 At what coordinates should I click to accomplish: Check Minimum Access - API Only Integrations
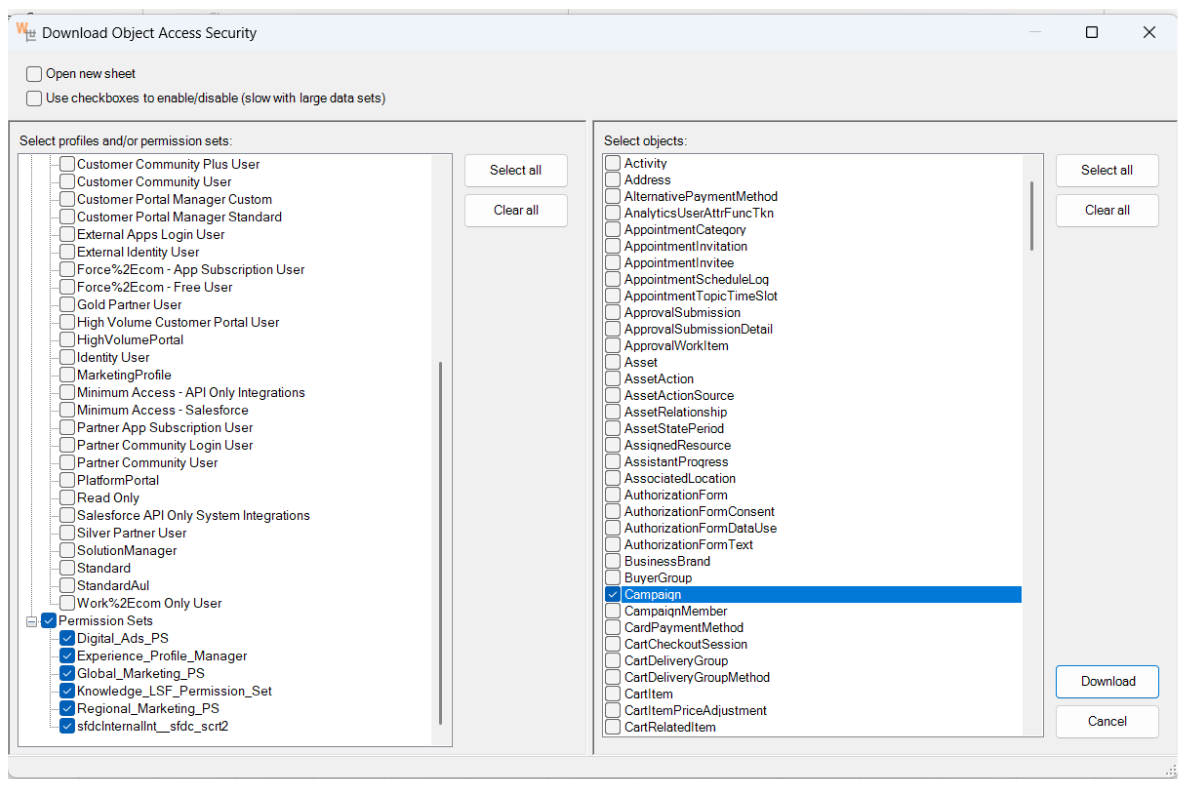(x=67, y=392)
